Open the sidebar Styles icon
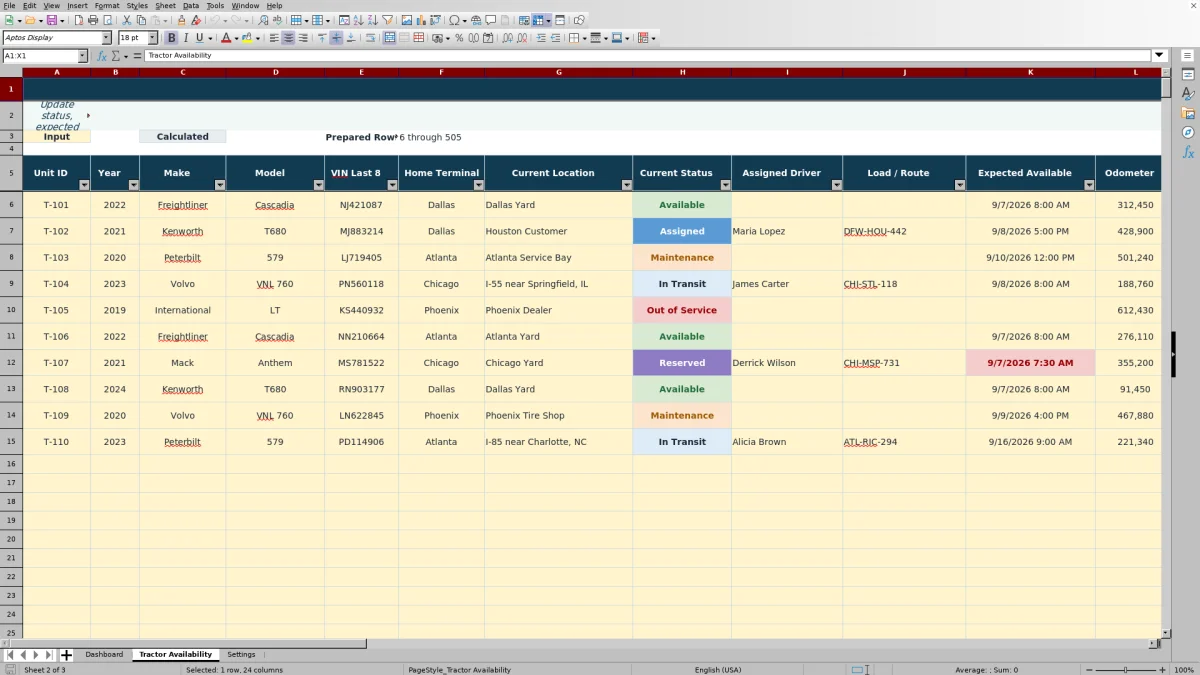This screenshot has height=675, width=1200. (1188, 94)
